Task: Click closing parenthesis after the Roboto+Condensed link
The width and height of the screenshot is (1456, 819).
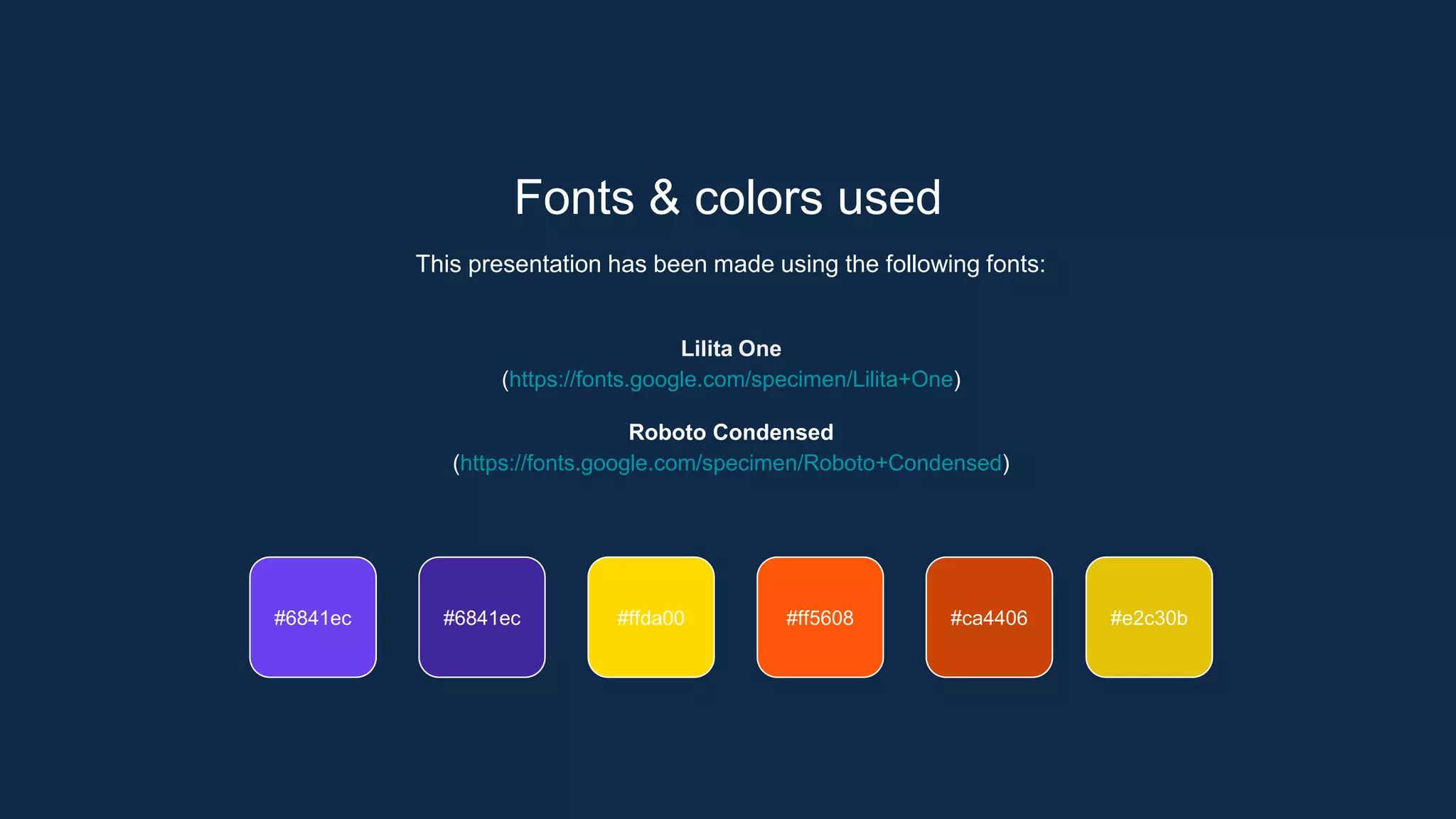Action: pyautogui.click(x=1006, y=464)
